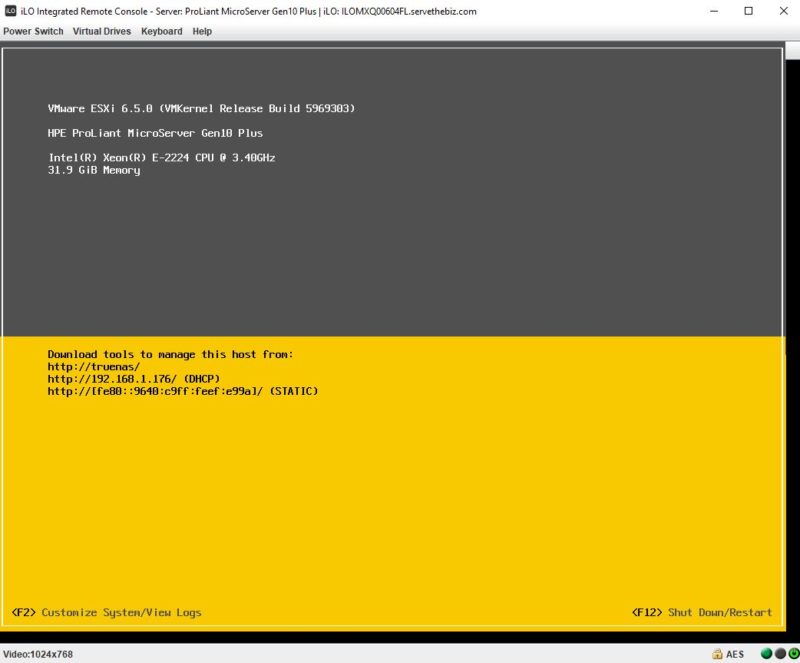The height and width of the screenshot is (663, 800).
Task: Click the F2 Customize System/View Logs option
Action: click(x=106, y=612)
